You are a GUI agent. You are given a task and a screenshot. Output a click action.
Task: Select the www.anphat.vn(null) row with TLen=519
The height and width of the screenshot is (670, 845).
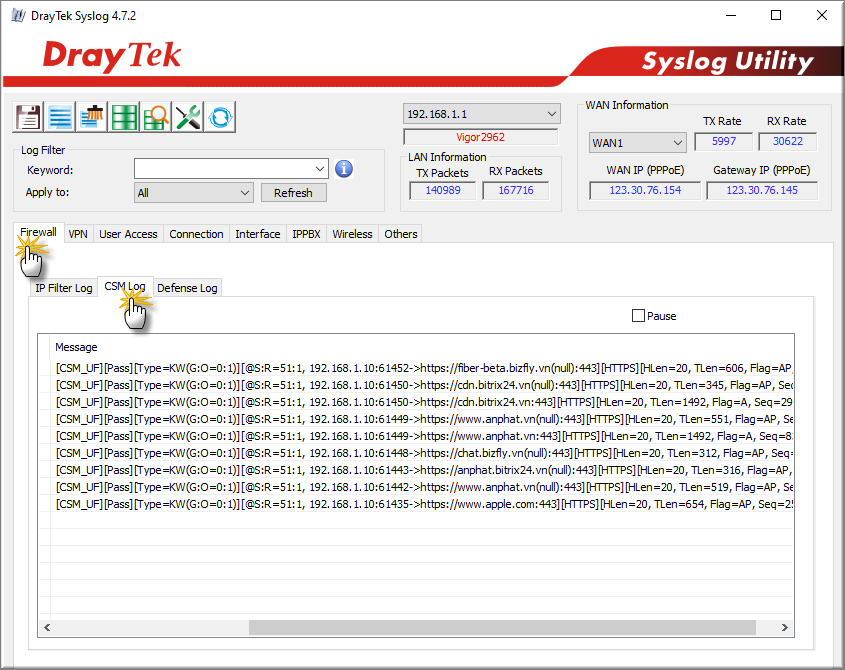423,487
